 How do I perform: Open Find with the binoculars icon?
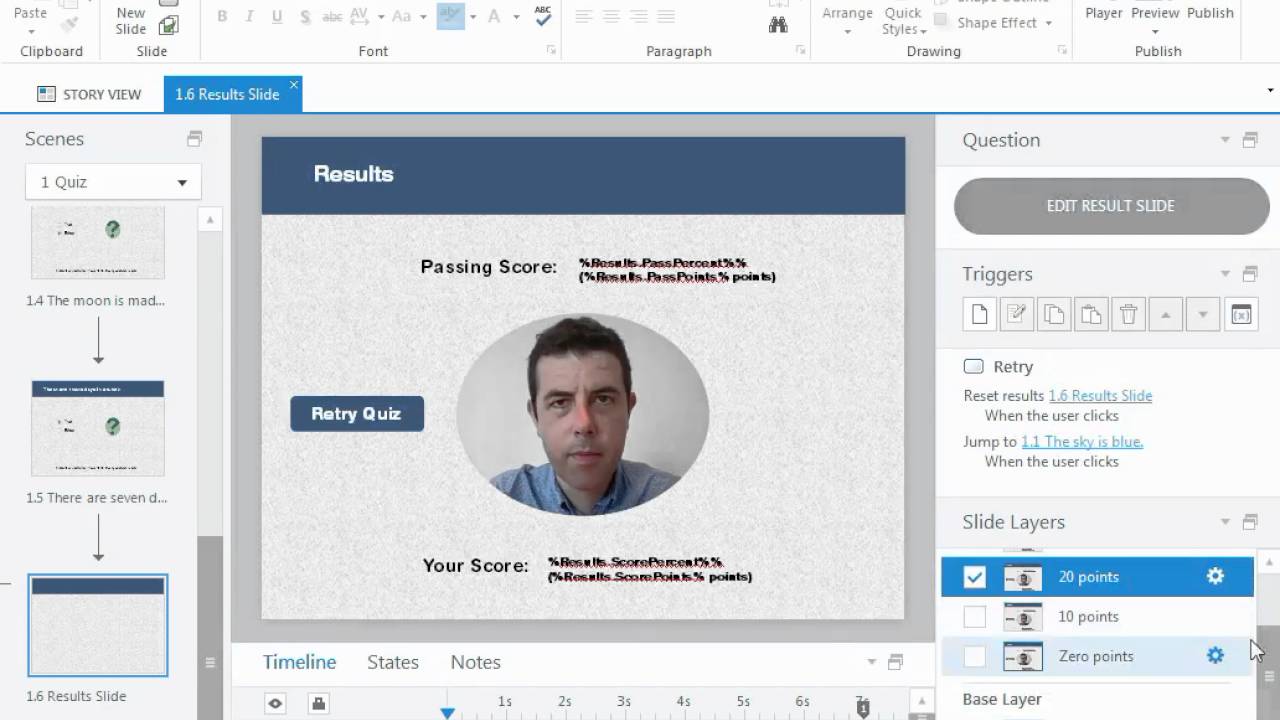778,26
